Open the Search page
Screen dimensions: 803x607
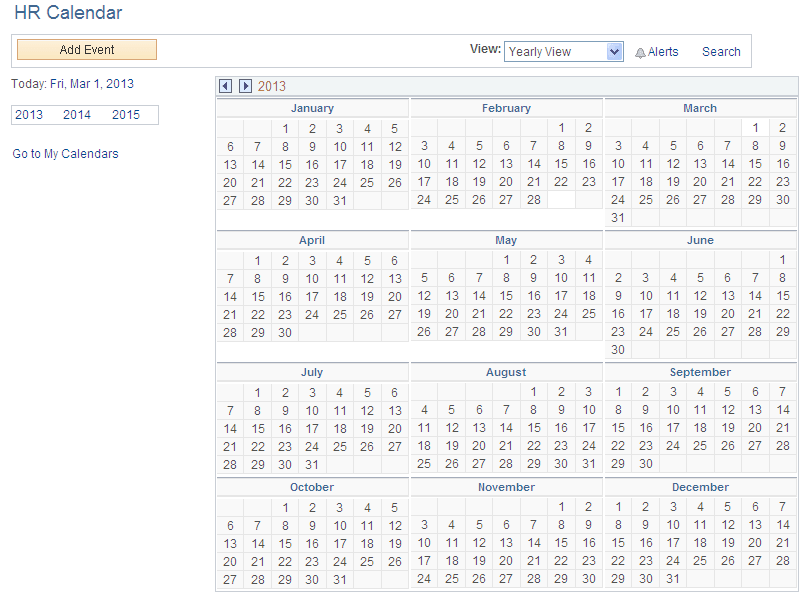tap(720, 51)
